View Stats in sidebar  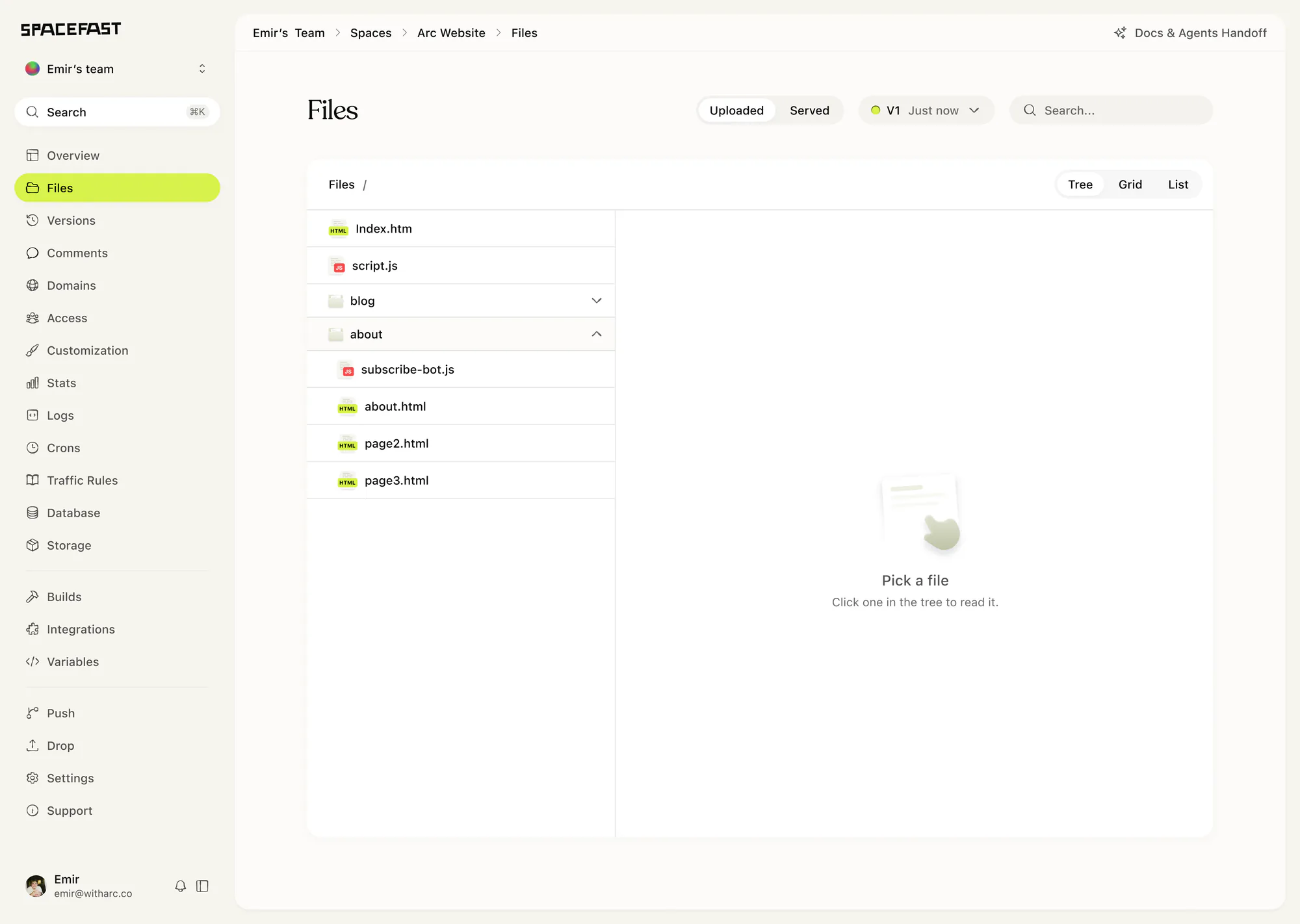[x=117, y=383]
